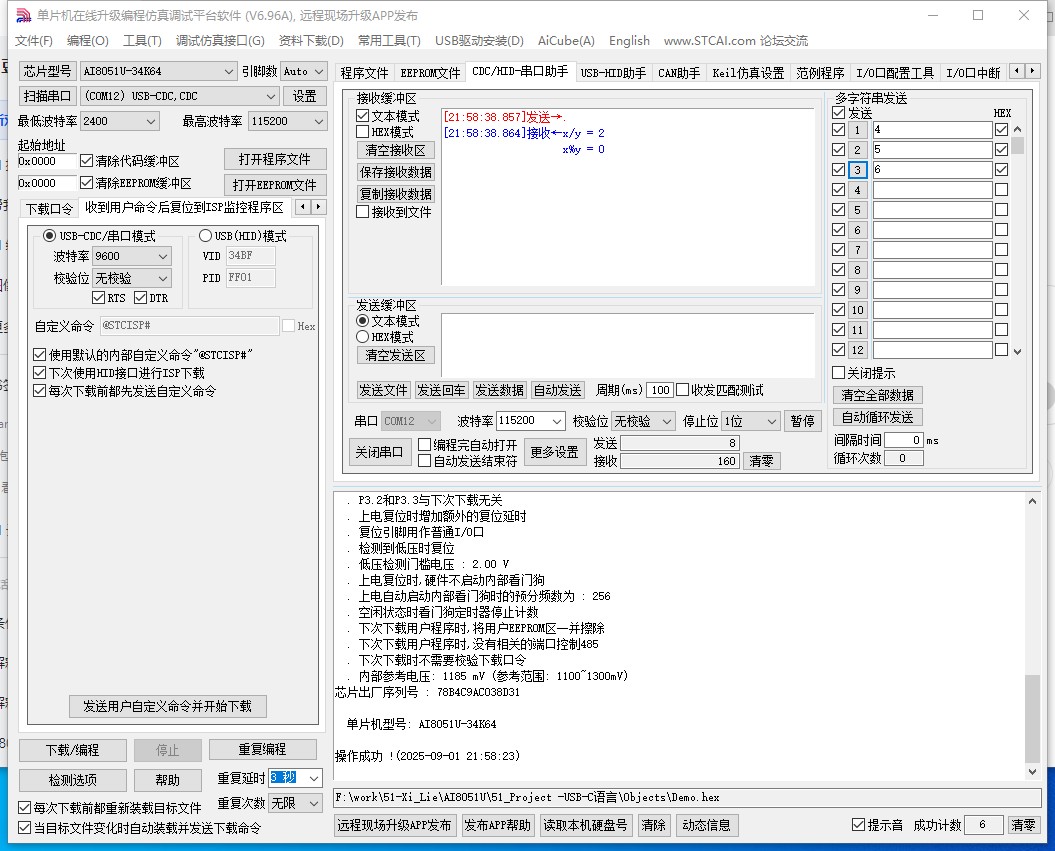The image size is (1055, 851).
Task: Select USB(HID)模式 radio button
Action: [205, 235]
